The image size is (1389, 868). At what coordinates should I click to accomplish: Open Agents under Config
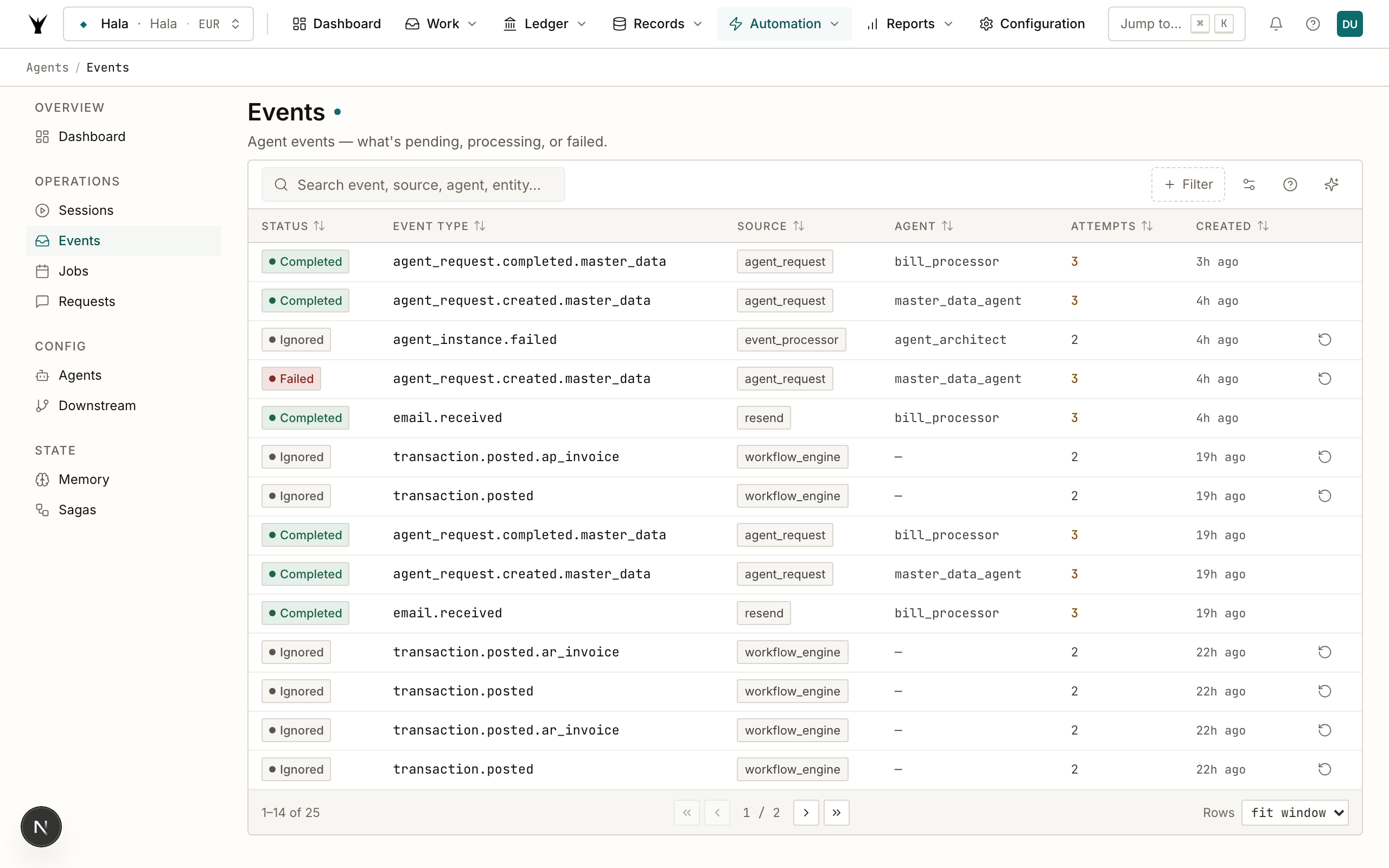point(123,375)
